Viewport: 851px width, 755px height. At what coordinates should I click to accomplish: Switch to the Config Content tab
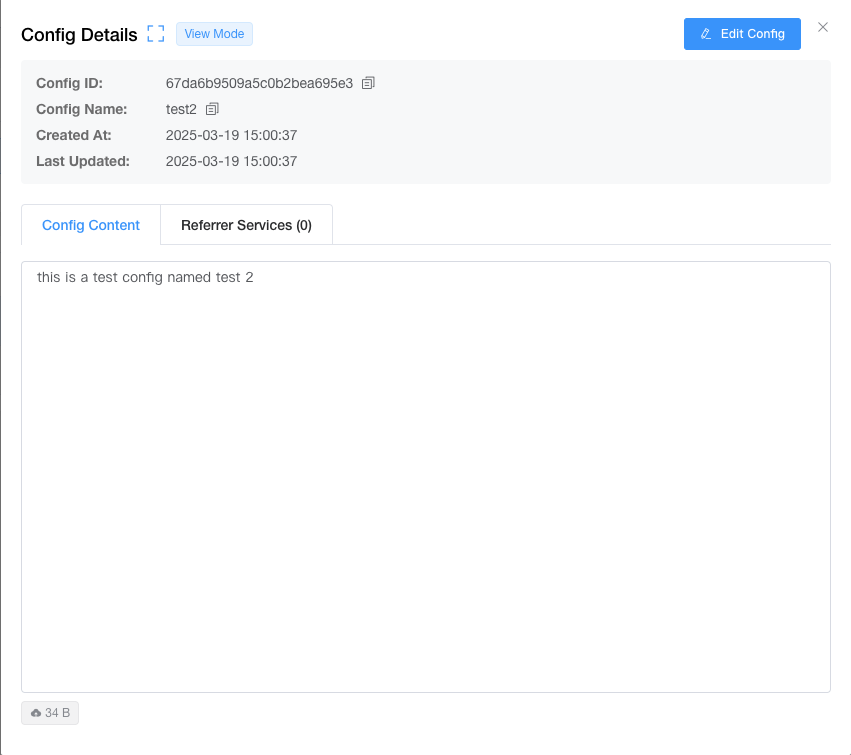click(91, 225)
